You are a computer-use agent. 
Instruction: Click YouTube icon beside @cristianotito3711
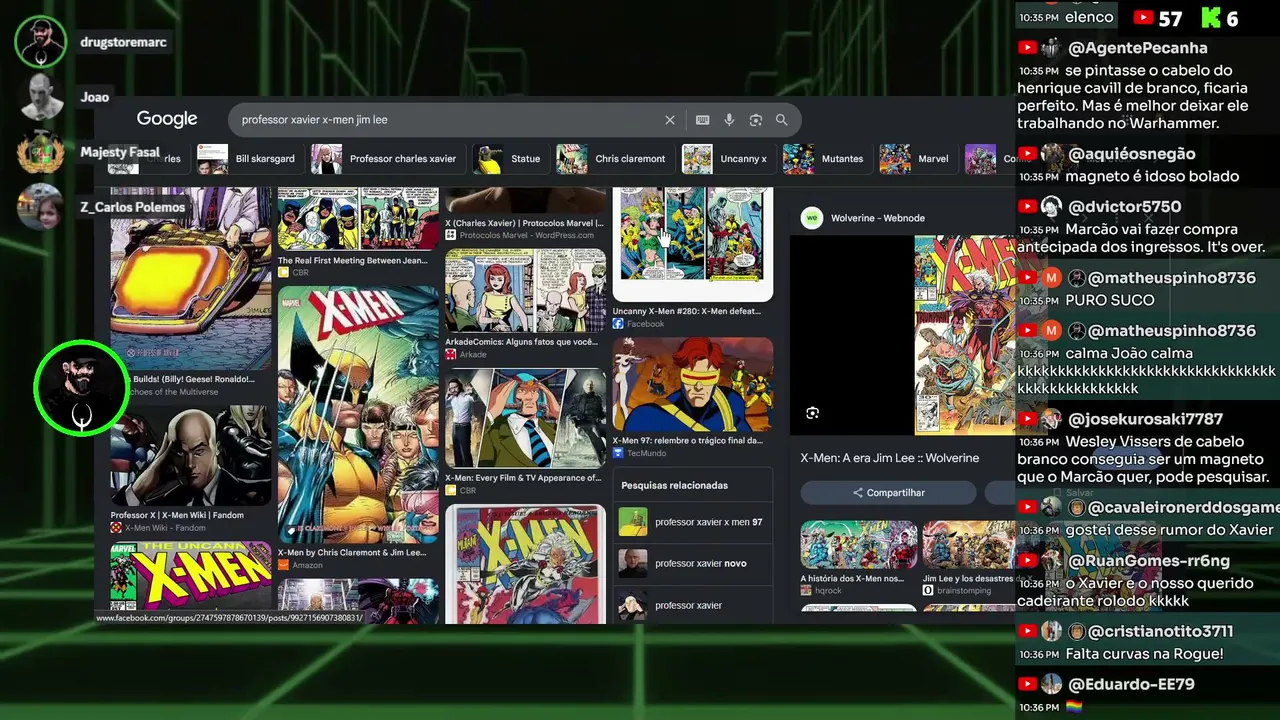(x=1027, y=631)
